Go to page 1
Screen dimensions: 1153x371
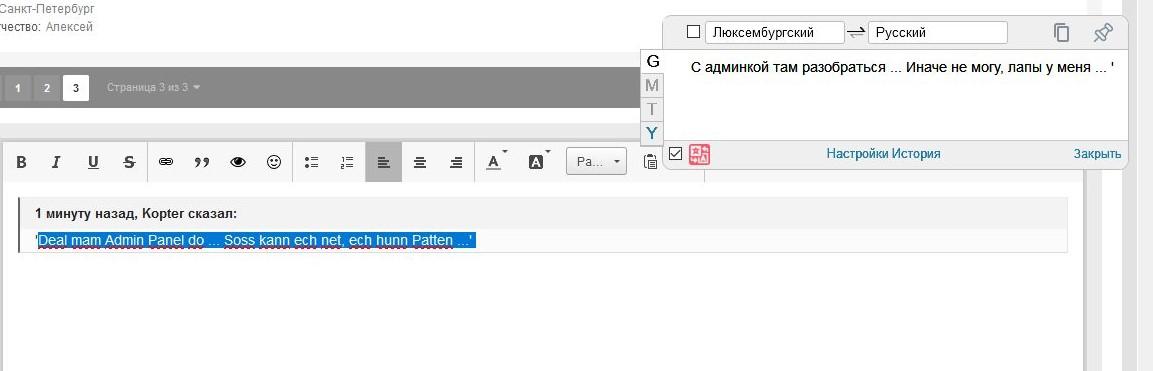pyautogui.click(x=18, y=88)
